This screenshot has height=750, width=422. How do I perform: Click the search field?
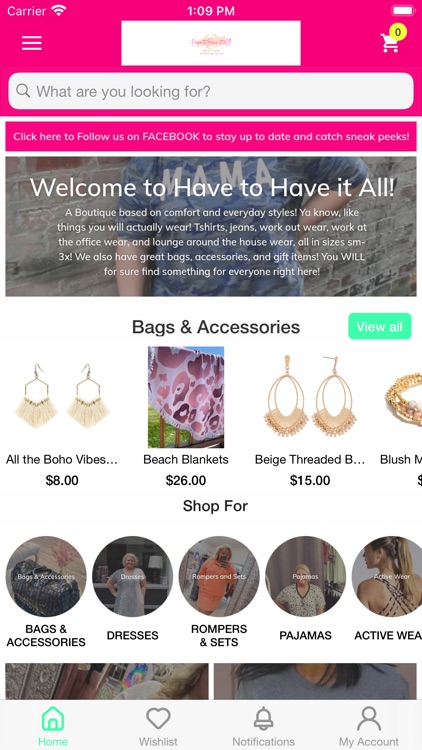[x=211, y=91]
